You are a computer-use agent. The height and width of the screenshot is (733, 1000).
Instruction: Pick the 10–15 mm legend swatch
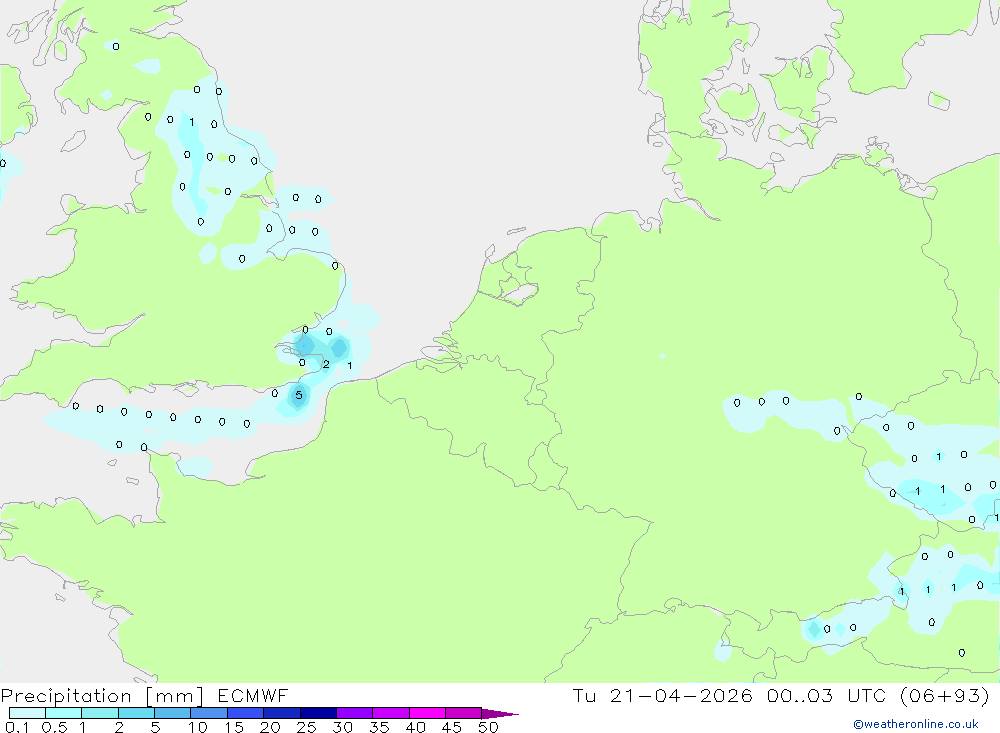209,713
